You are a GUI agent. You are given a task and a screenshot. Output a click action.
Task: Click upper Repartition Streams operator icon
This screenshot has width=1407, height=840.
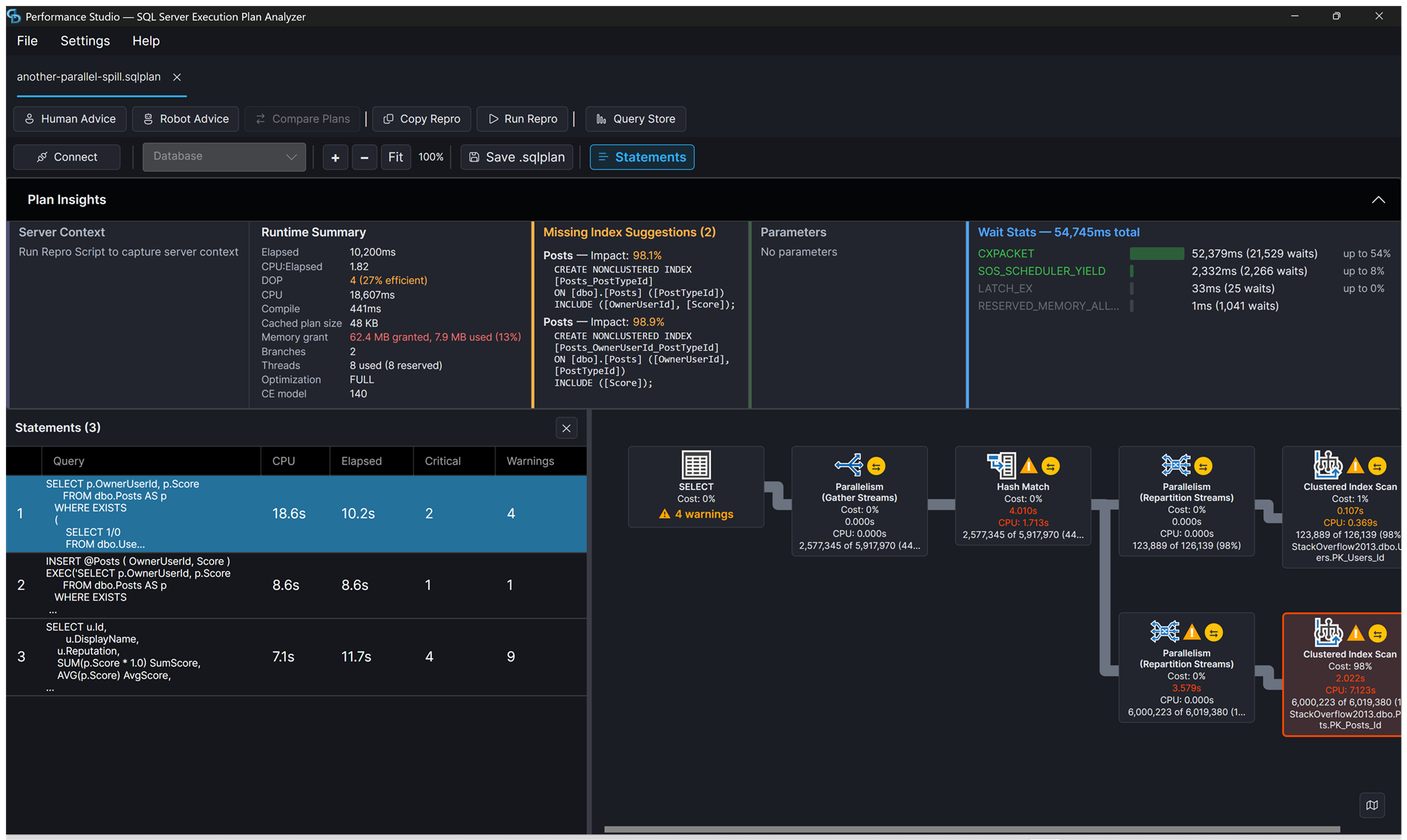coord(1176,465)
